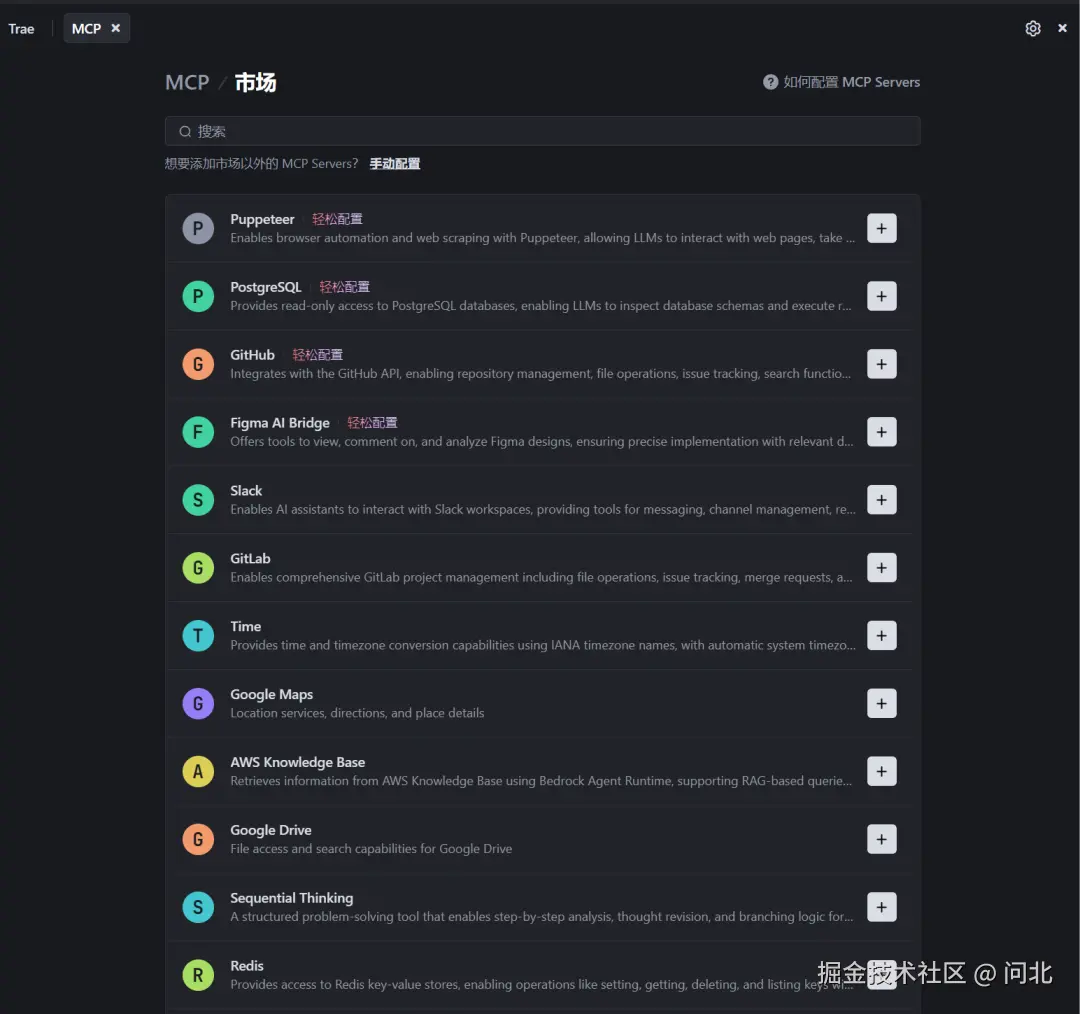The image size is (1080, 1014).
Task: Click the Google Maps server icon
Action: [x=198, y=703]
